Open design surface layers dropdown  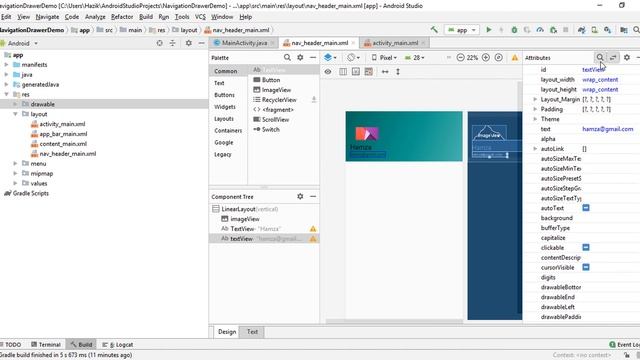[330, 58]
